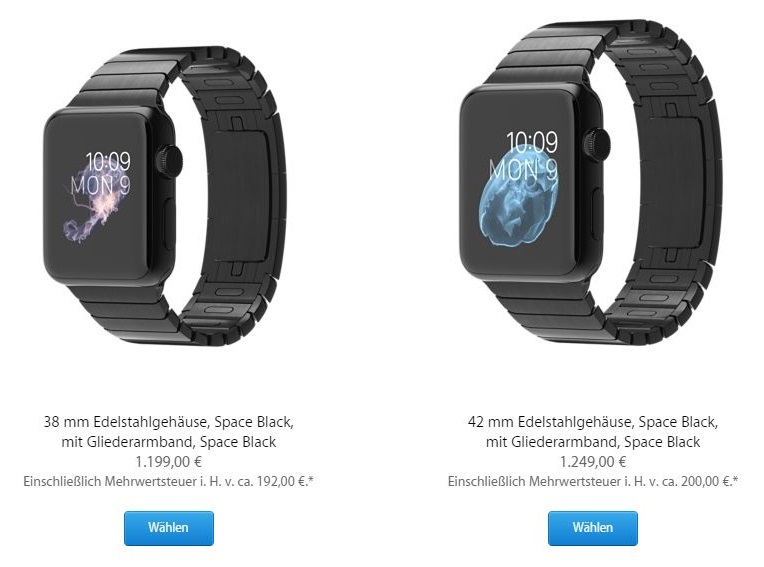Click the digital crown on the 38 mm watch
764x567 pixels.
pos(169,158)
